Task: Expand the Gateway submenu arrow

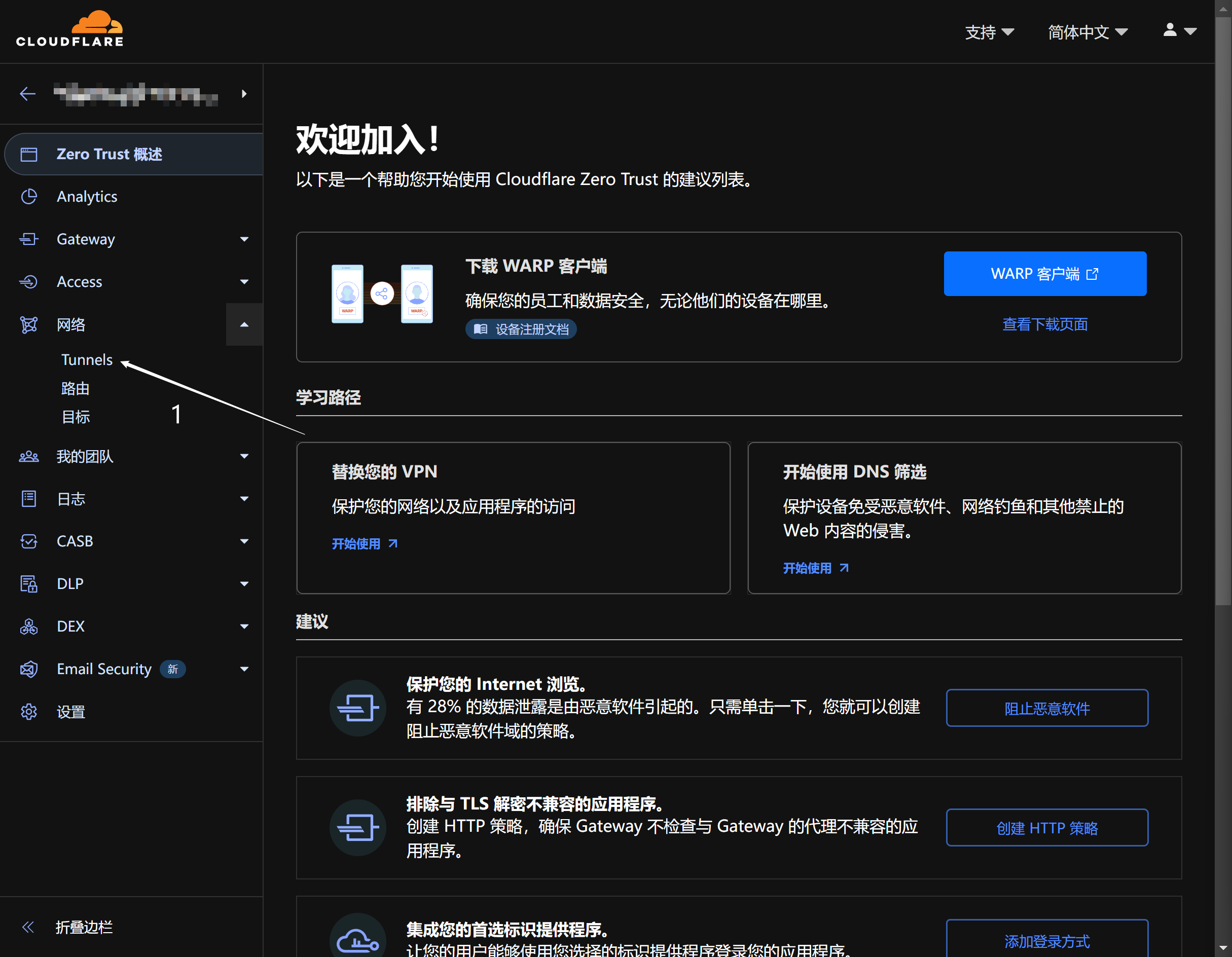Action: click(x=244, y=239)
